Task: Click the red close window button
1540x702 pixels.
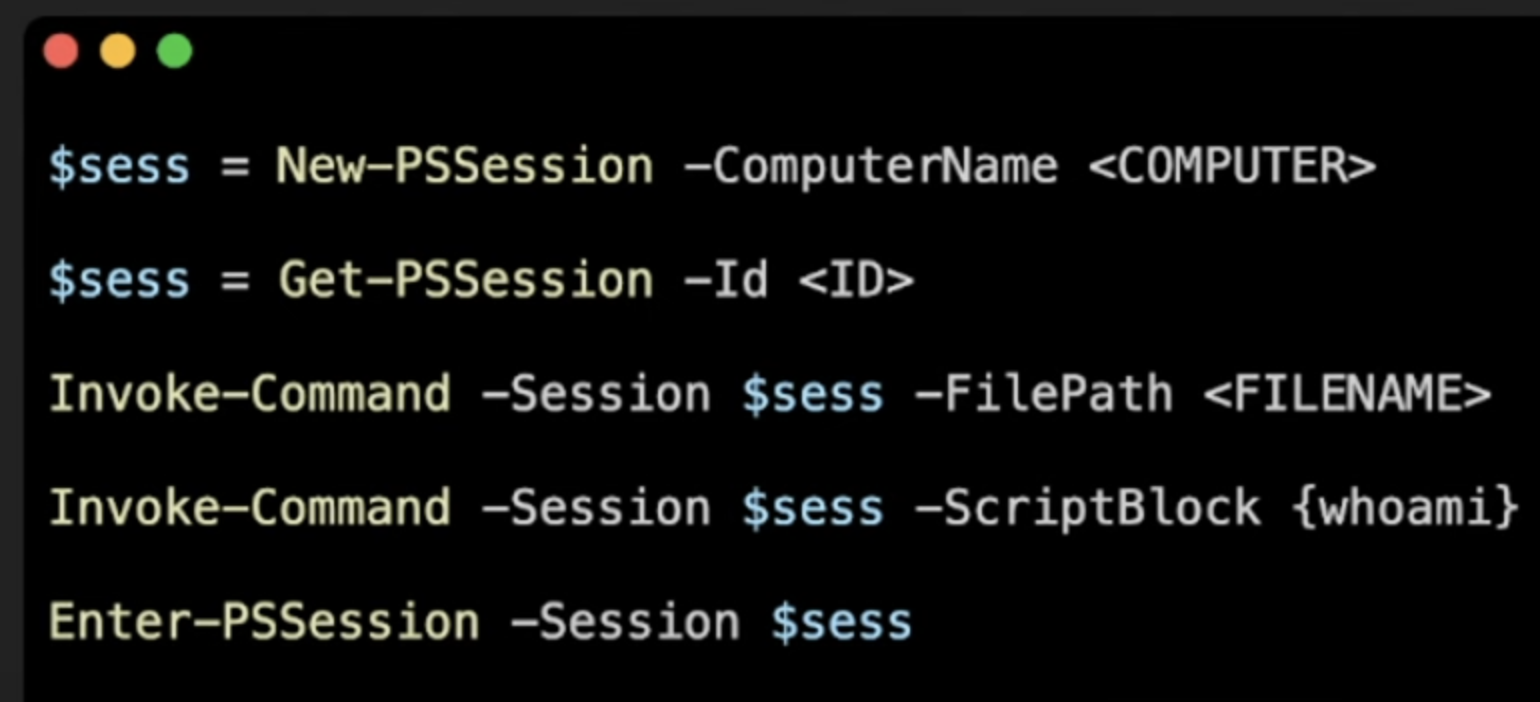Action: tap(61, 51)
